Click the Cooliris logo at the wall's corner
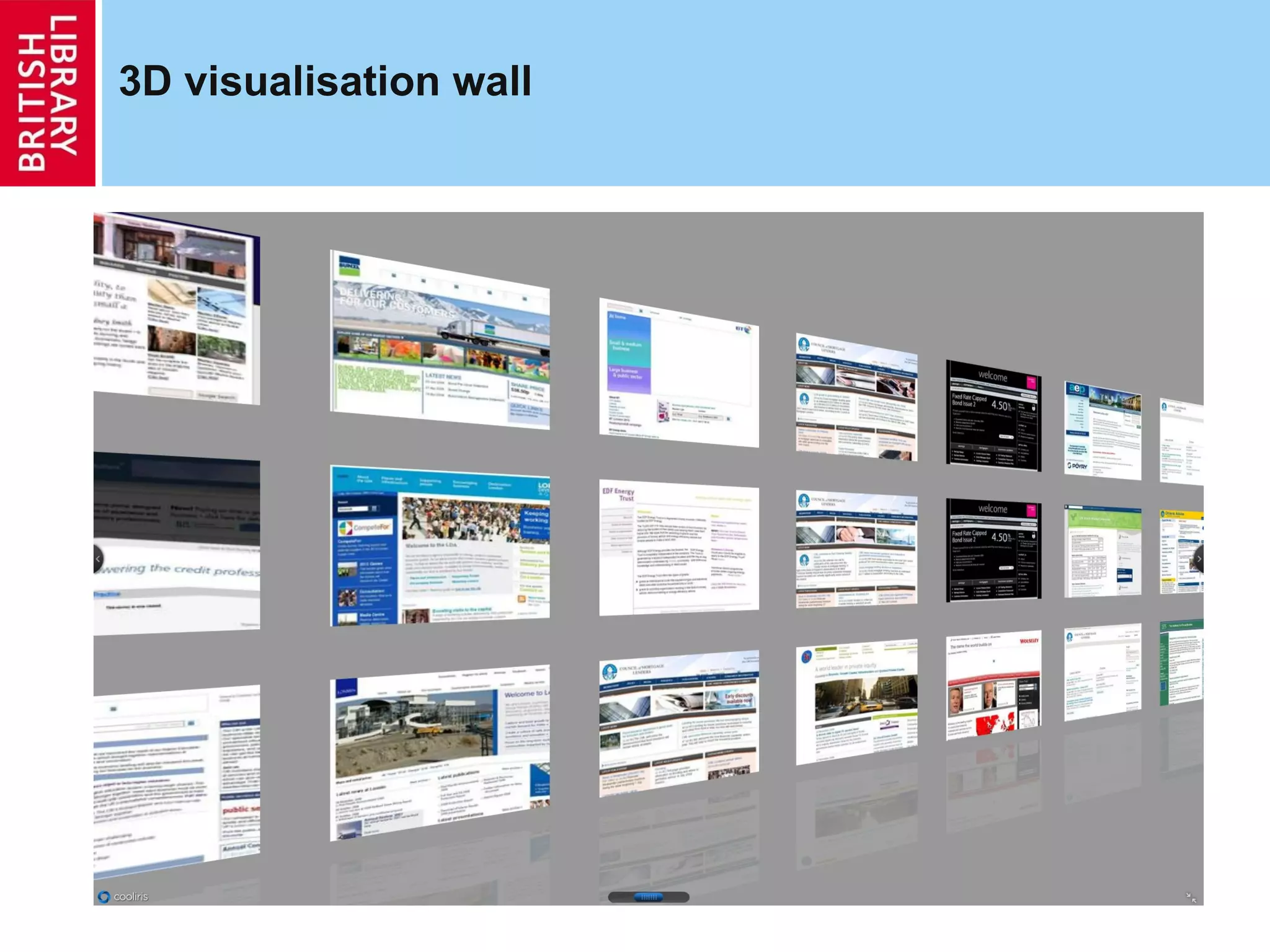The width and height of the screenshot is (1270, 952). coord(123,896)
